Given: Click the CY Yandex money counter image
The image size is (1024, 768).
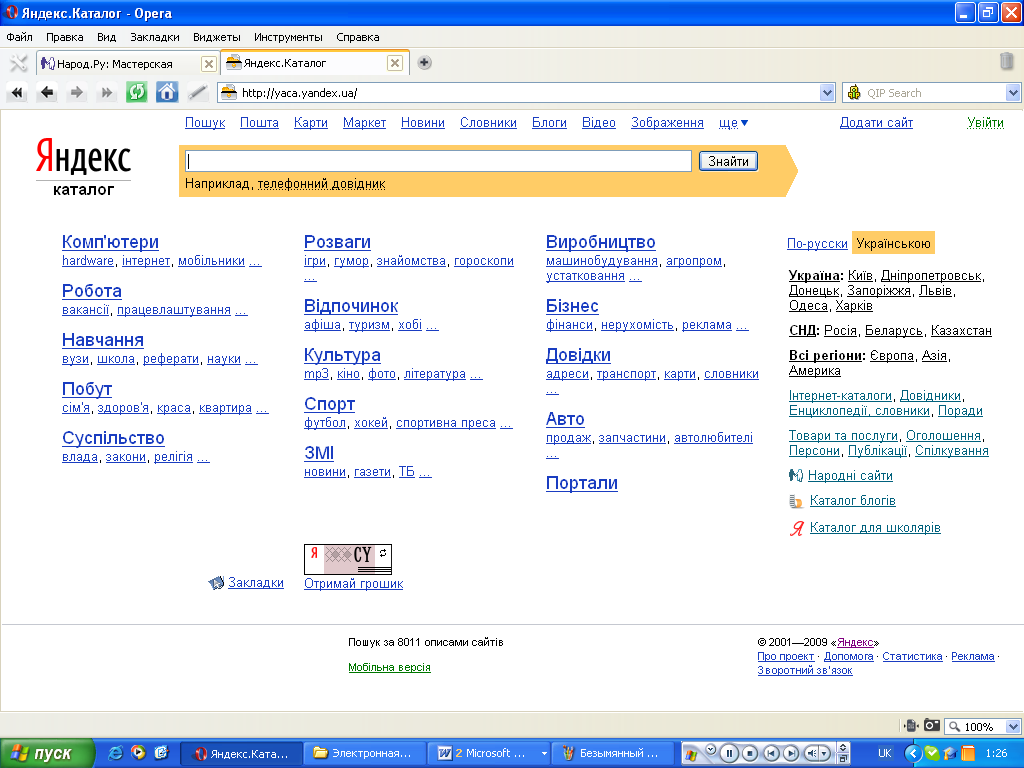Looking at the screenshot, I should (347, 560).
